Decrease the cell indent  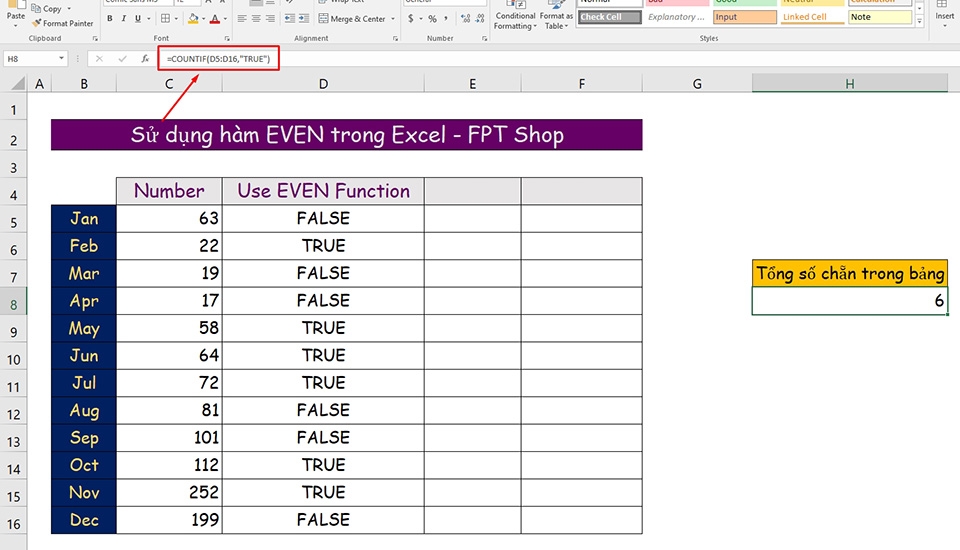click(x=290, y=19)
